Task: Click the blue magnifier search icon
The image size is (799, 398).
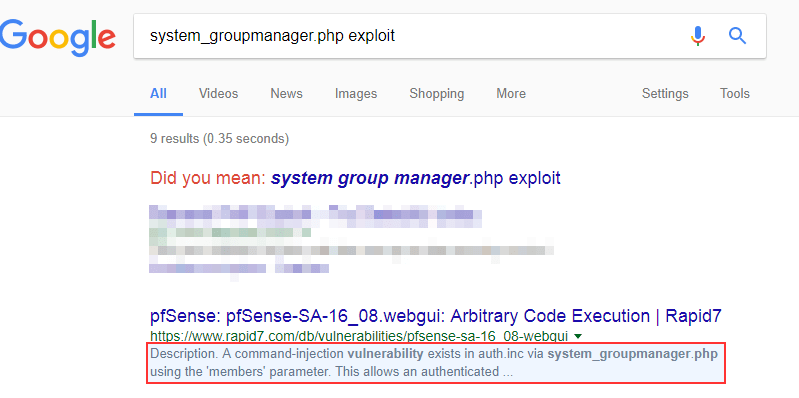Action: point(737,36)
